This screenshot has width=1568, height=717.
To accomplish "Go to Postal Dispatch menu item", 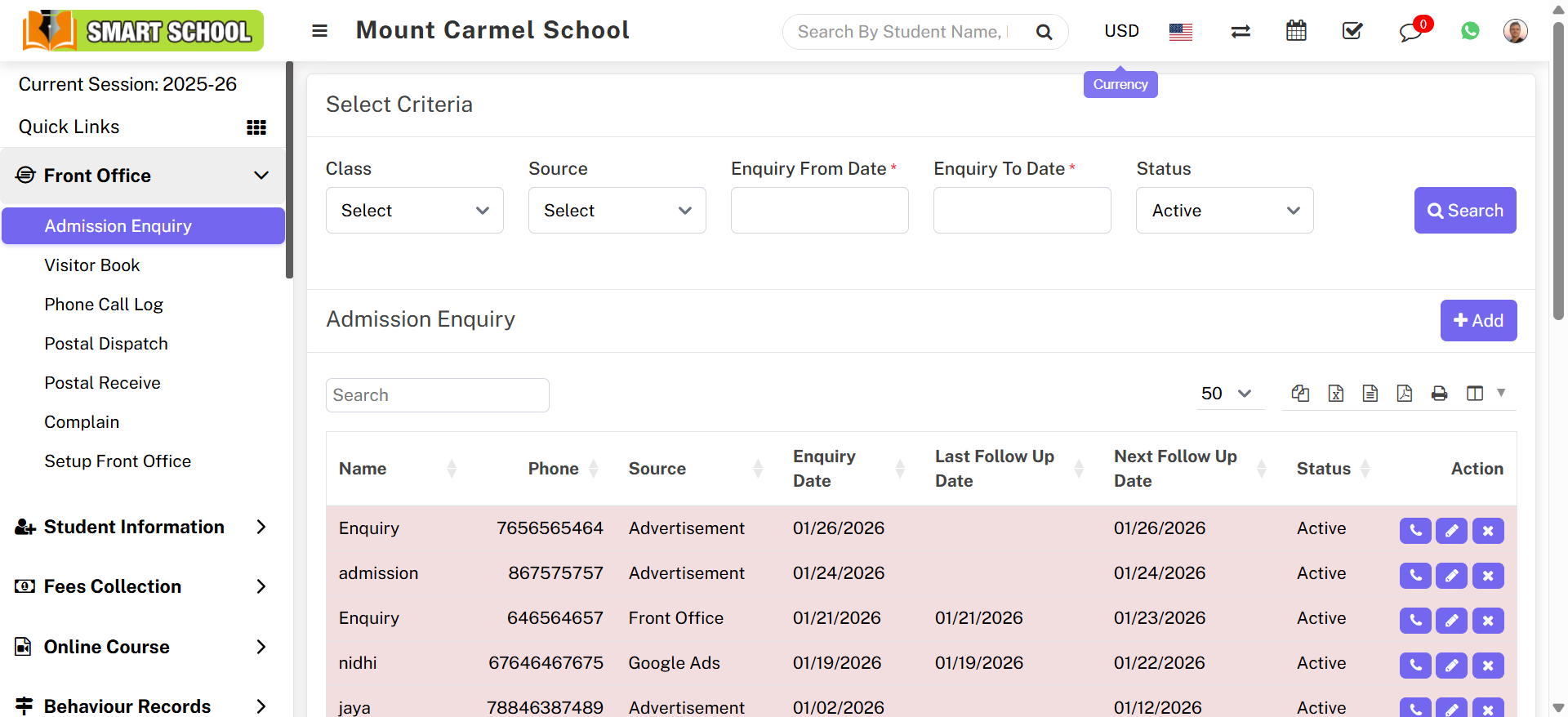I will pos(106,344).
